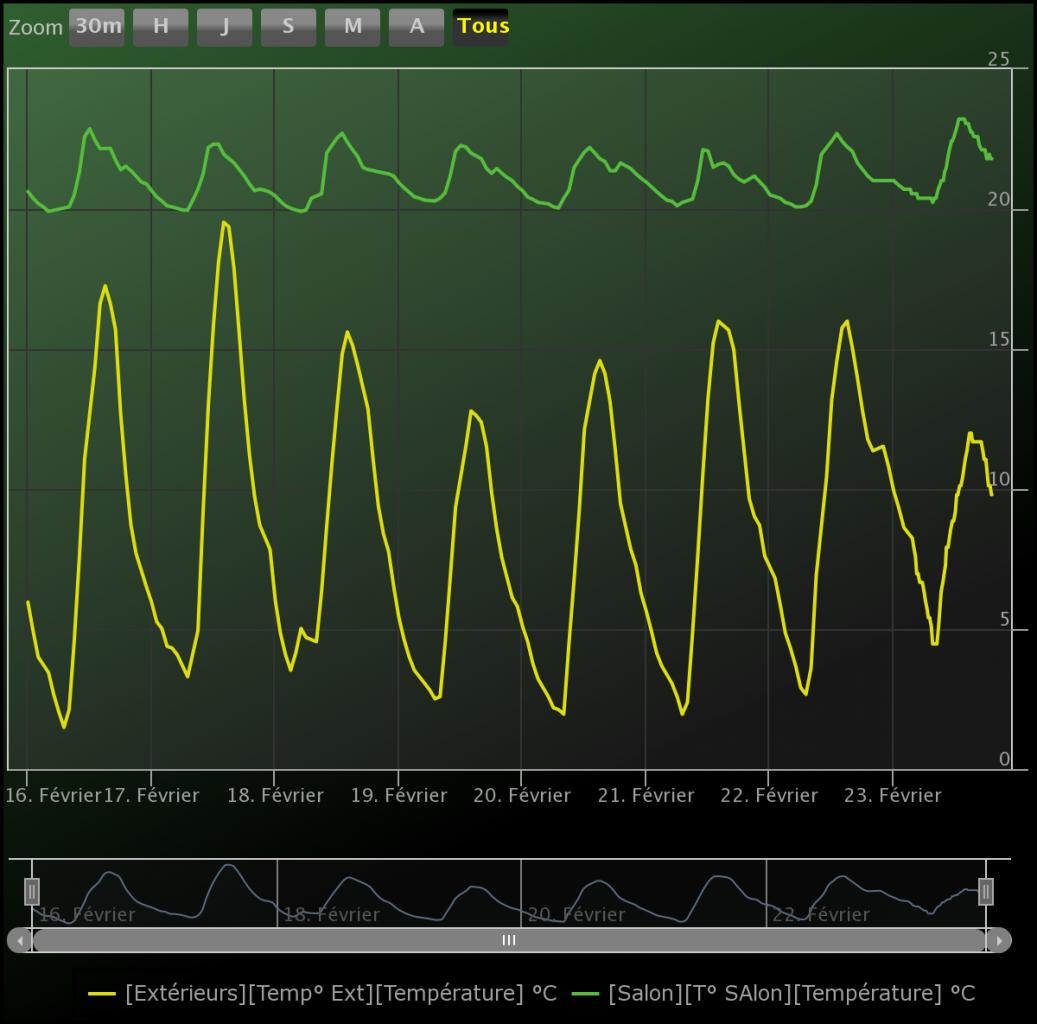Viewport: 1037px width, 1024px height.
Task: Click the 22. Février x-axis label
Action: [769, 794]
